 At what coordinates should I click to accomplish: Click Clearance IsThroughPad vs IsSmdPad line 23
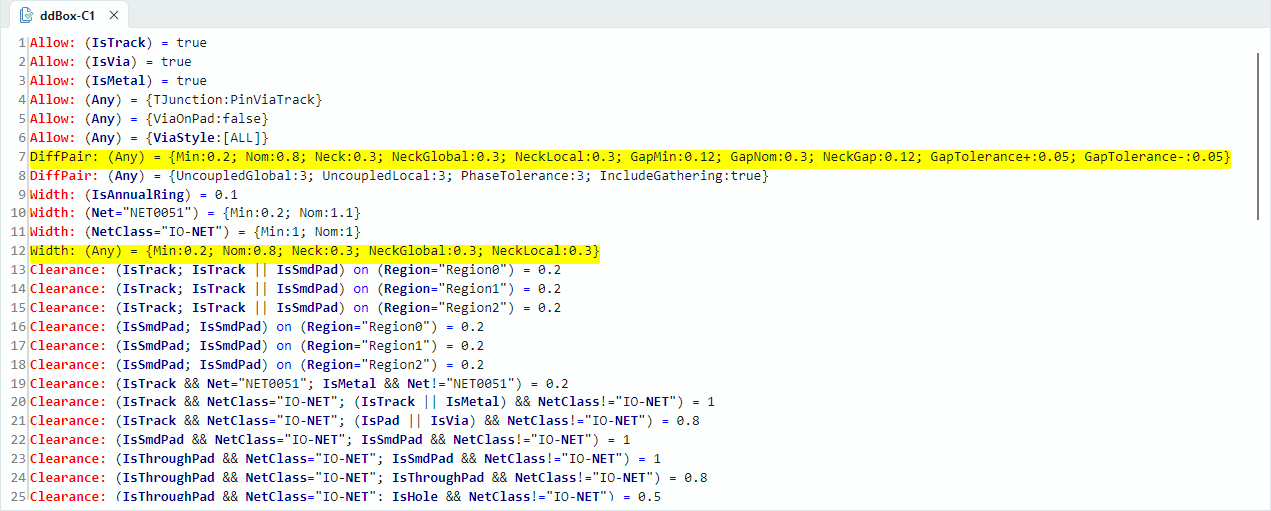[x=345, y=460]
